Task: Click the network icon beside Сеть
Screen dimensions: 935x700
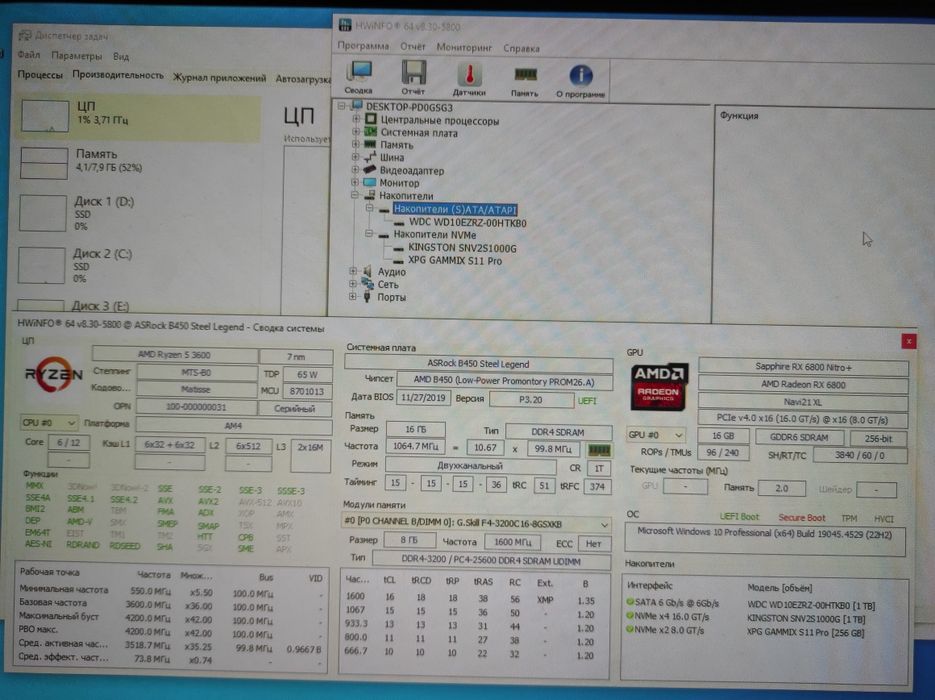Action: [367, 284]
